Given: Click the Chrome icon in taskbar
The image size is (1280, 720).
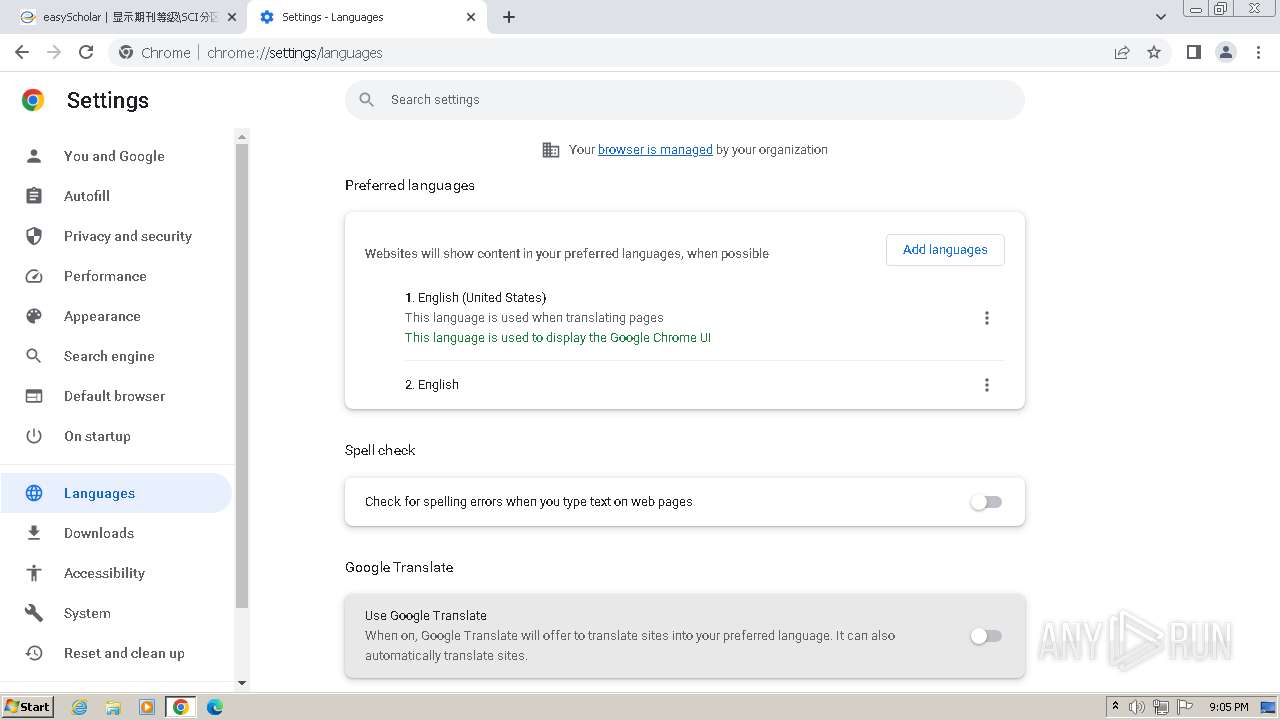Looking at the screenshot, I should [181, 707].
